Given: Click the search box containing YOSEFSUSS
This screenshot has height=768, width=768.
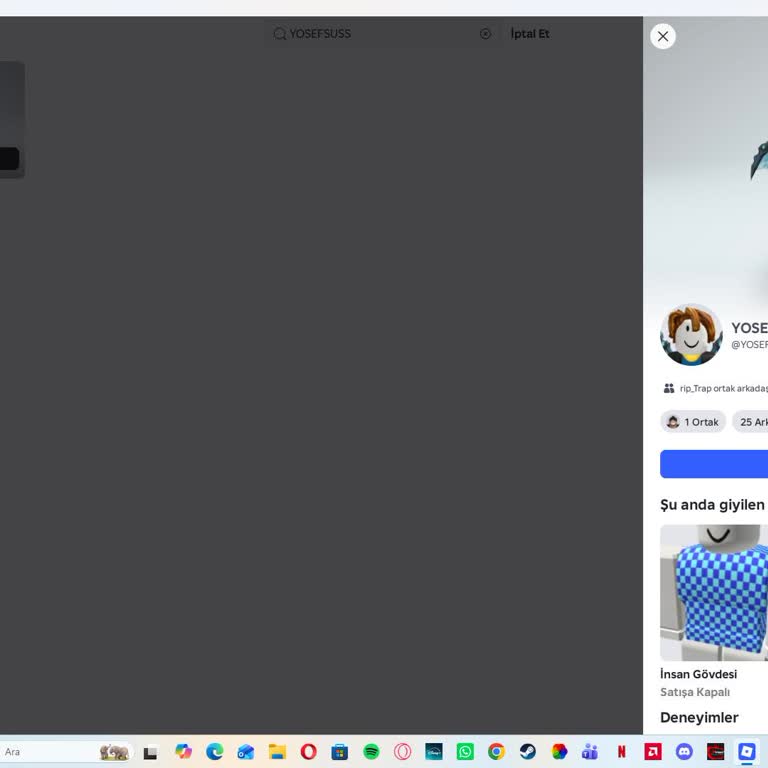Looking at the screenshot, I should pos(382,34).
